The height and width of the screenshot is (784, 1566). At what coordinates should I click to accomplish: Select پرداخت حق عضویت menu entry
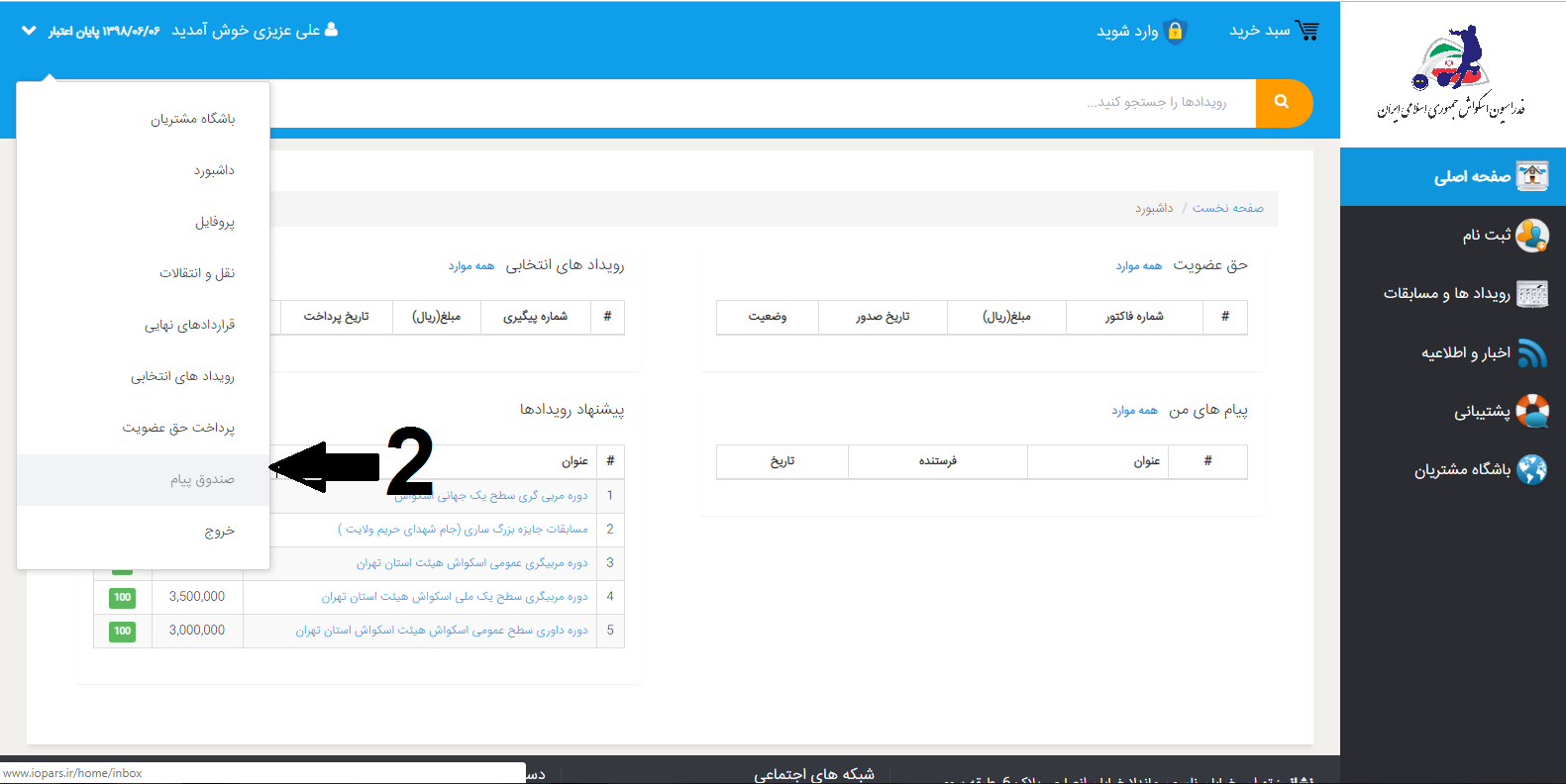coord(178,428)
